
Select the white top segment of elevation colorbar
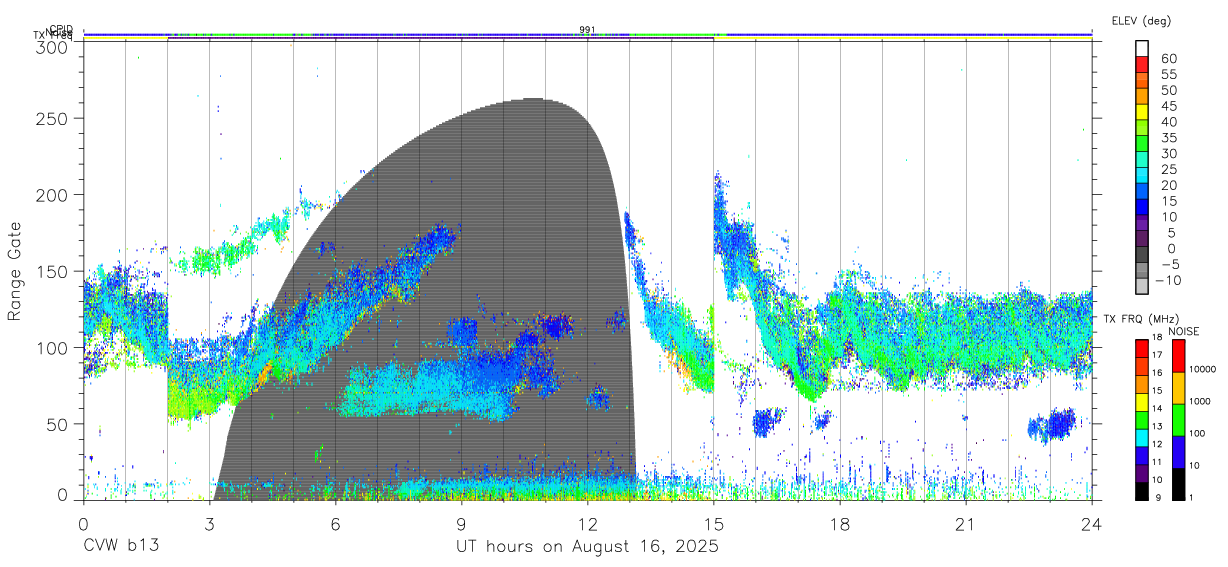tap(1142, 46)
